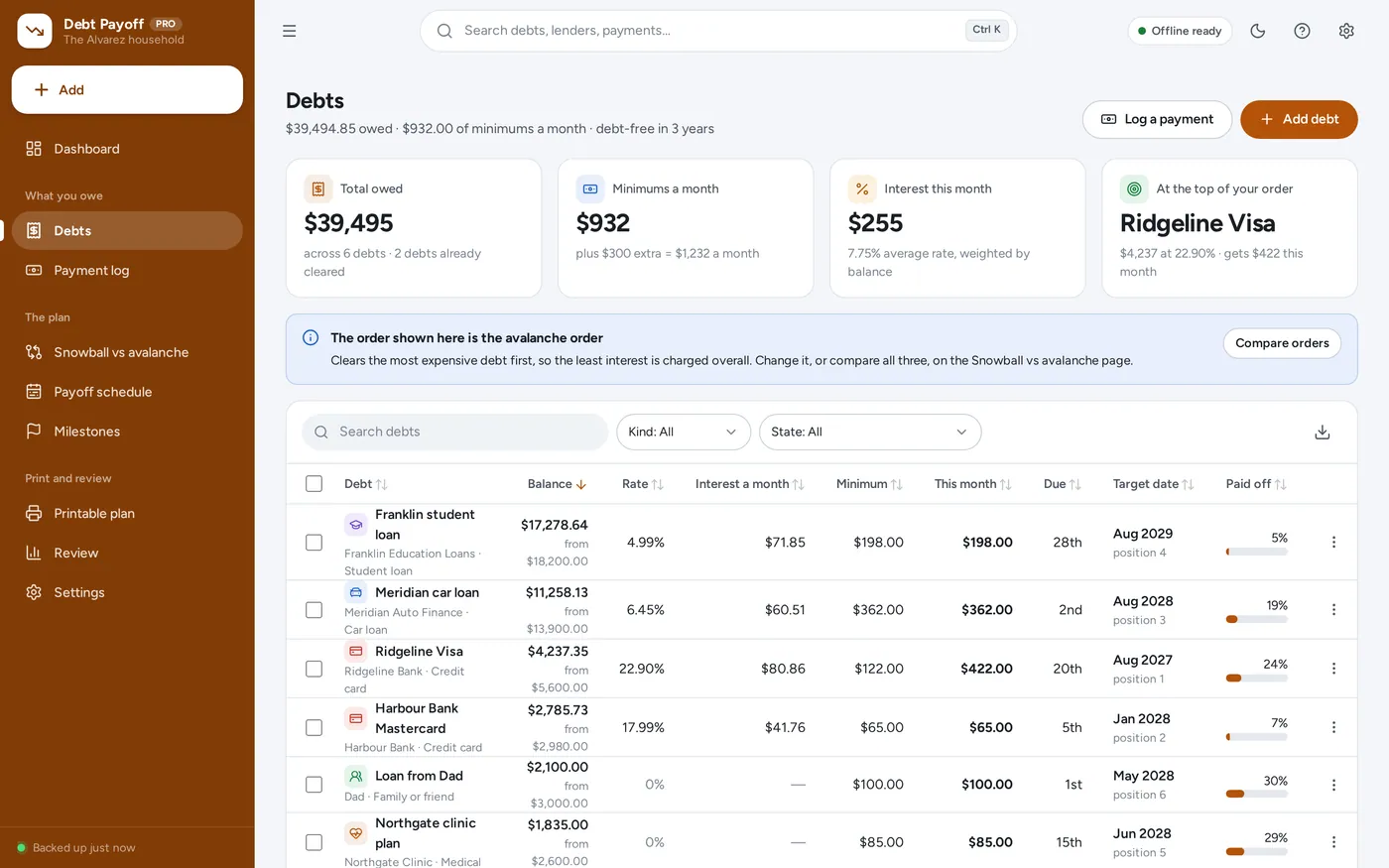Screen dimensions: 1389x868
Task: Click the Debt Payoff logo icon
Action: pyautogui.click(x=35, y=31)
